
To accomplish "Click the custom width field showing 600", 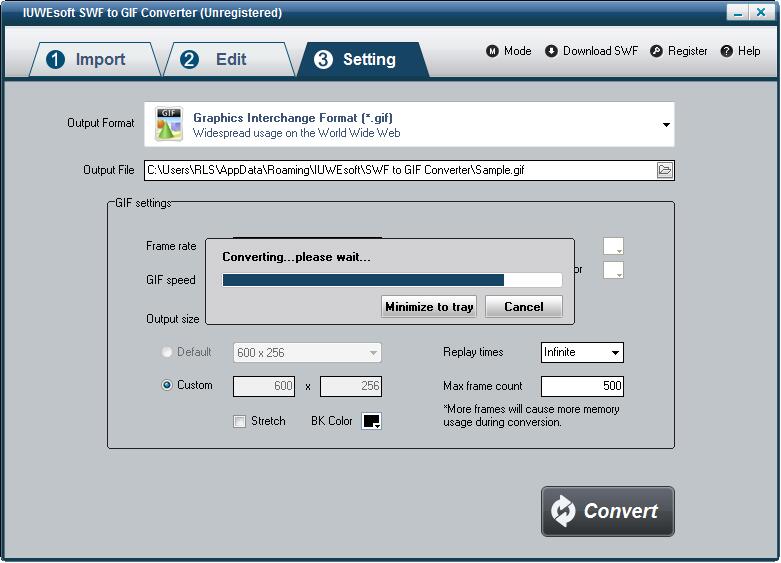I will coord(264,386).
